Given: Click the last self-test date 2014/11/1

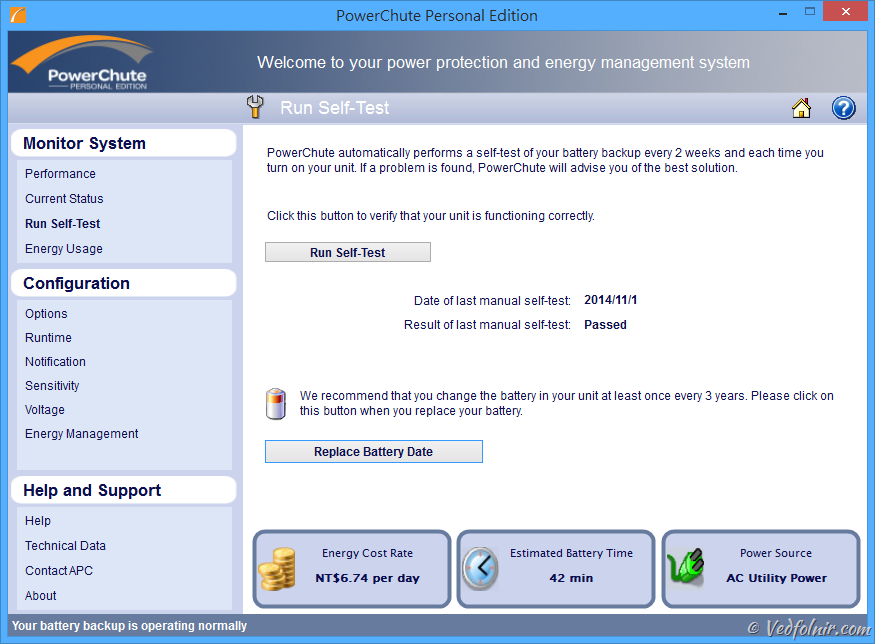Looking at the screenshot, I should (x=610, y=300).
